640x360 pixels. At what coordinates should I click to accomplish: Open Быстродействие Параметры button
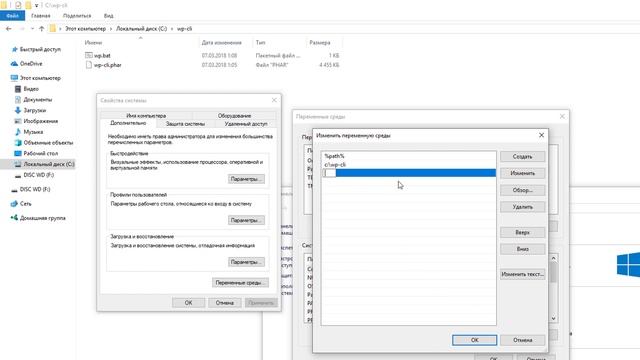(x=246, y=179)
